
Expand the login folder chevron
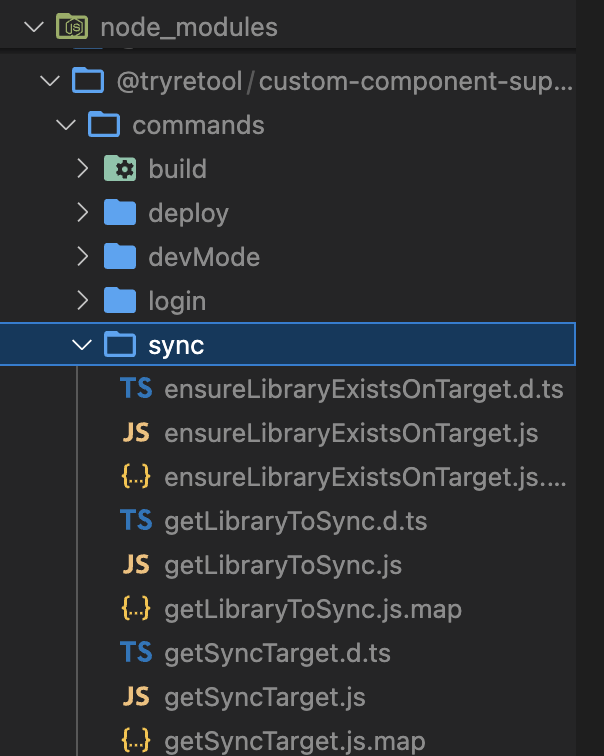coord(83,300)
